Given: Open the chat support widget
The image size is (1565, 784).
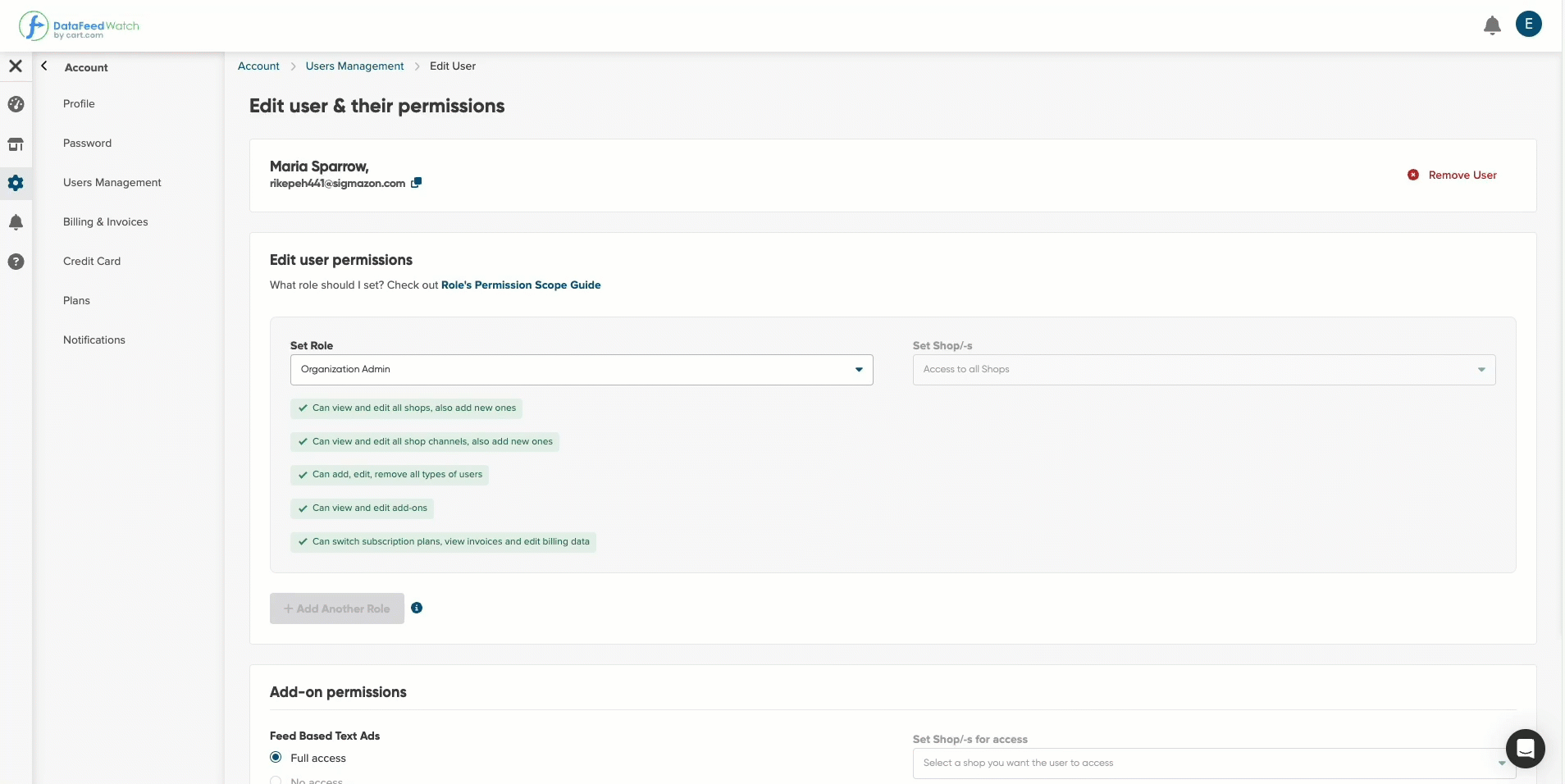Looking at the screenshot, I should [1525, 748].
